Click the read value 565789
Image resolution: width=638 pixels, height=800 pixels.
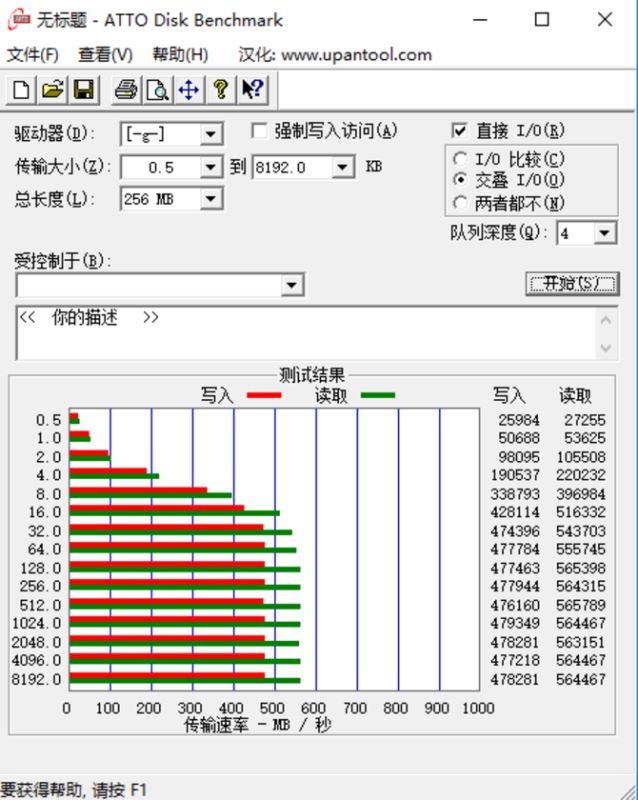581,605
